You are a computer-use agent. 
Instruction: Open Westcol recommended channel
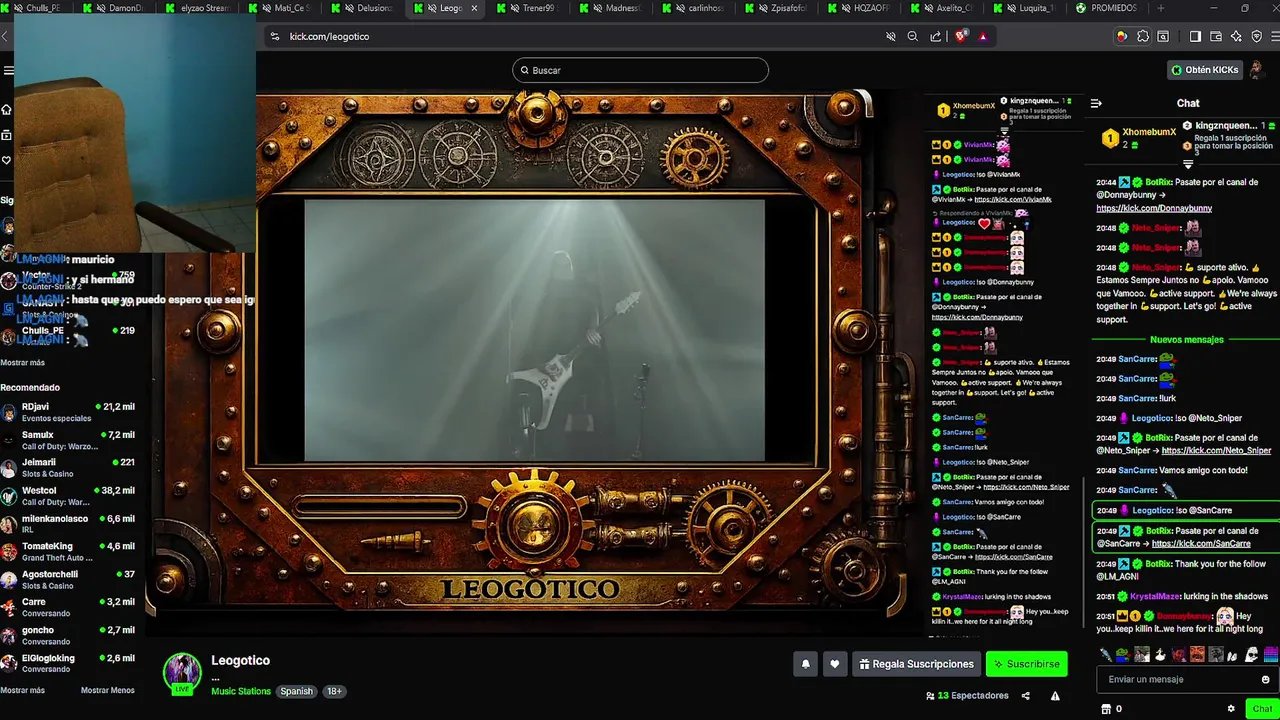(68, 496)
